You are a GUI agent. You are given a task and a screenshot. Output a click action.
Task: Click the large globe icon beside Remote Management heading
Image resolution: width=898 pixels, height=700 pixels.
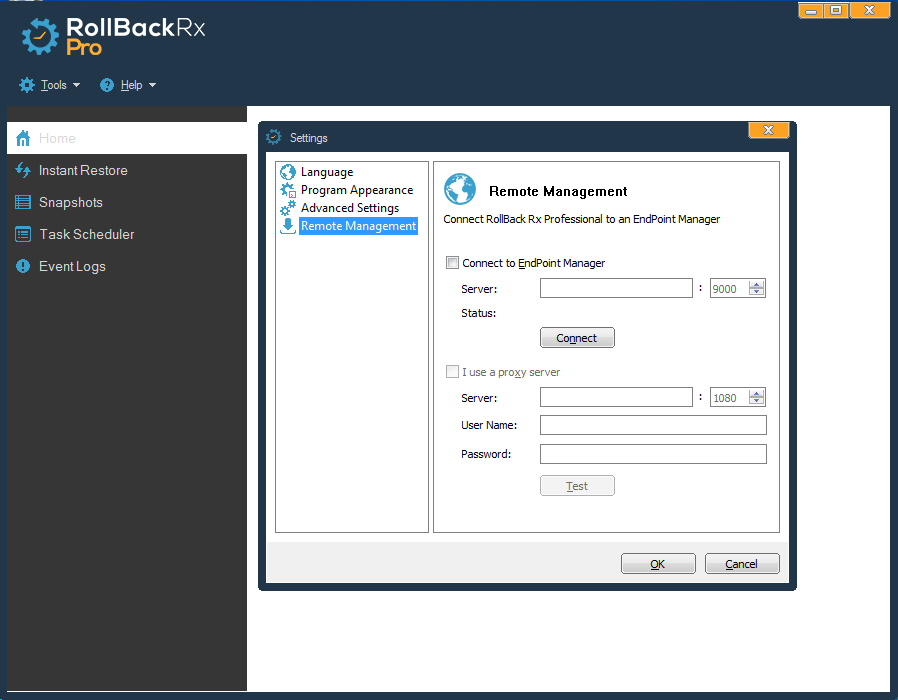[x=460, y=190]
